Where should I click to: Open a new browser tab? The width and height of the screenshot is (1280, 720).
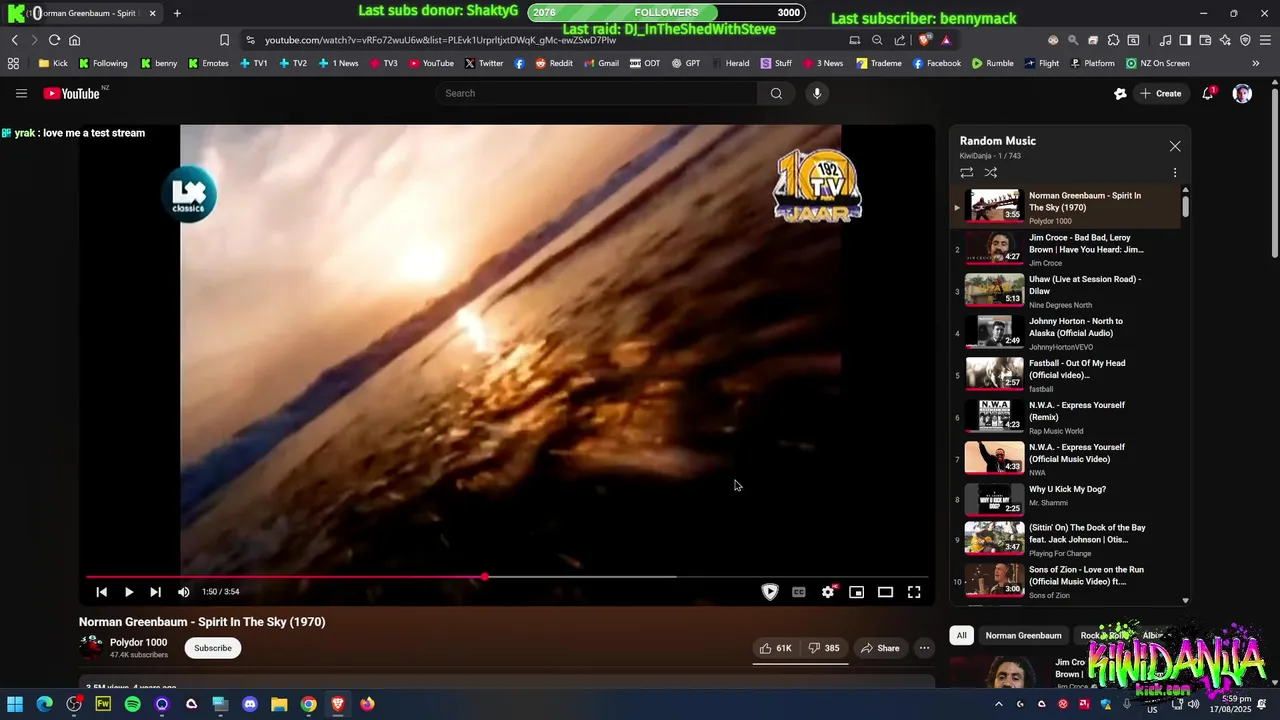177,13
